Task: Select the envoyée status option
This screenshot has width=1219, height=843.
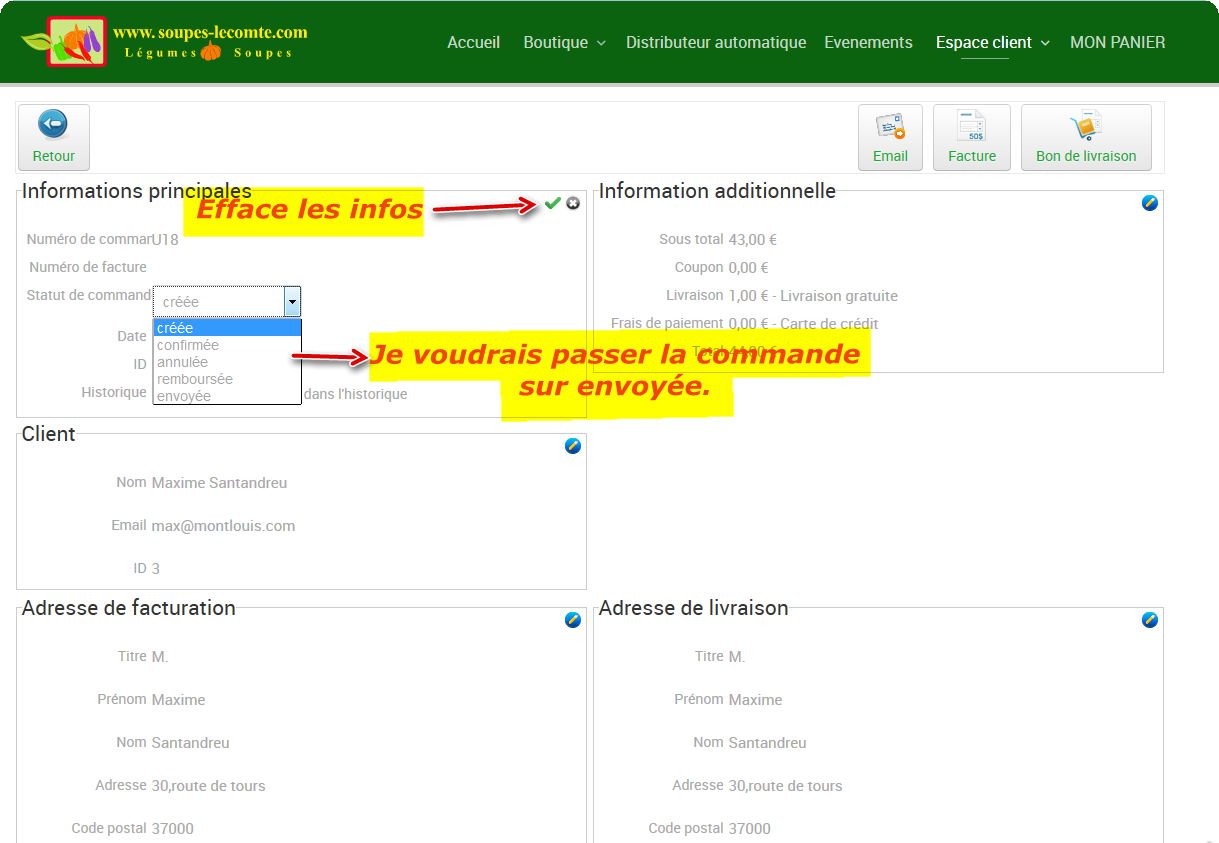Action: tap(227, 396)
